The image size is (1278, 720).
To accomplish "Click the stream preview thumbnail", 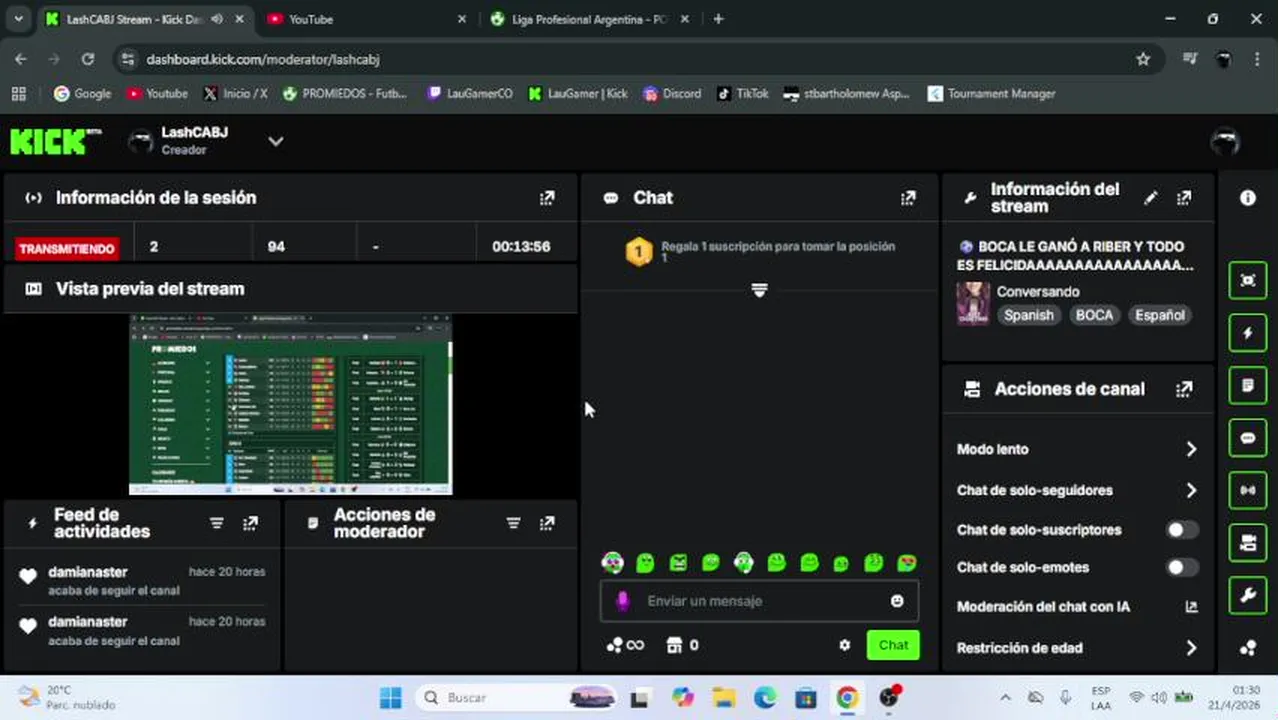I will coord(290,404).
